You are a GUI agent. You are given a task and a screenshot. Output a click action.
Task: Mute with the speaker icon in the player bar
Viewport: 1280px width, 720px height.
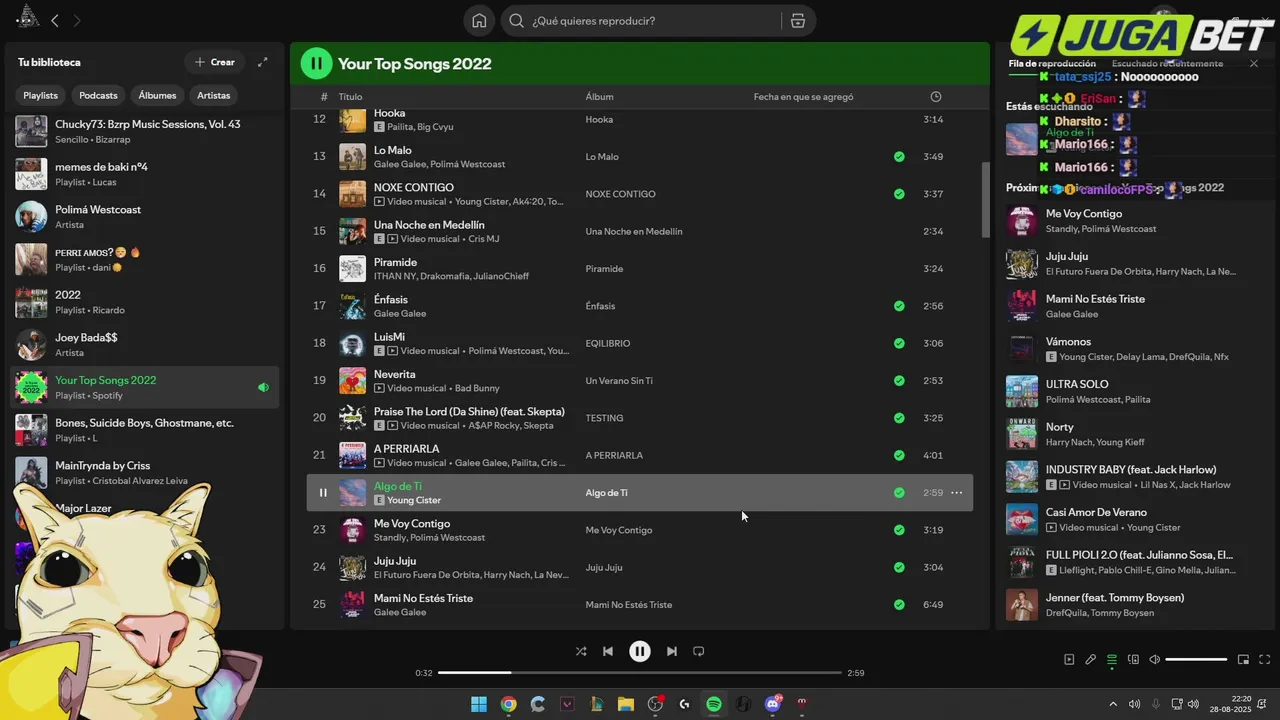click(x=1154, y=660)
